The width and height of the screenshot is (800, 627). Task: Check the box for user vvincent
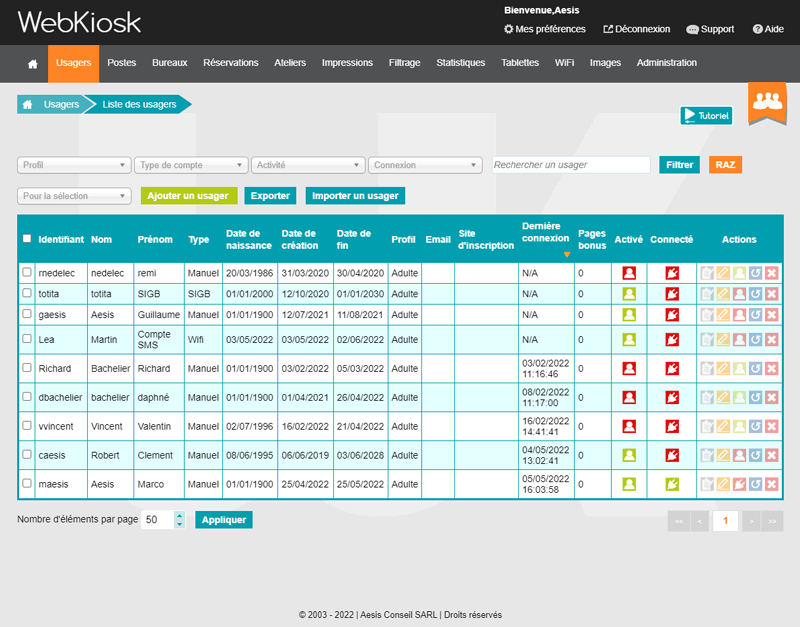(27, 426)
